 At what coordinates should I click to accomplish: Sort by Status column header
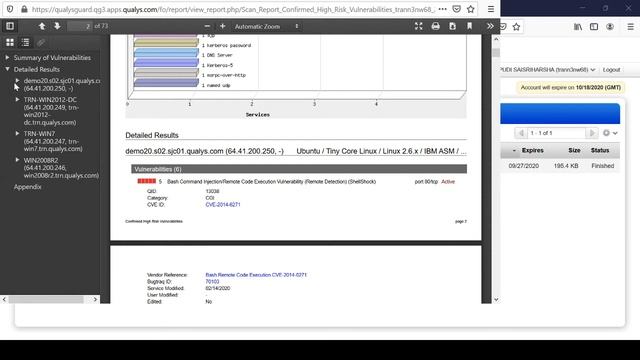click(x=600, y=150)
